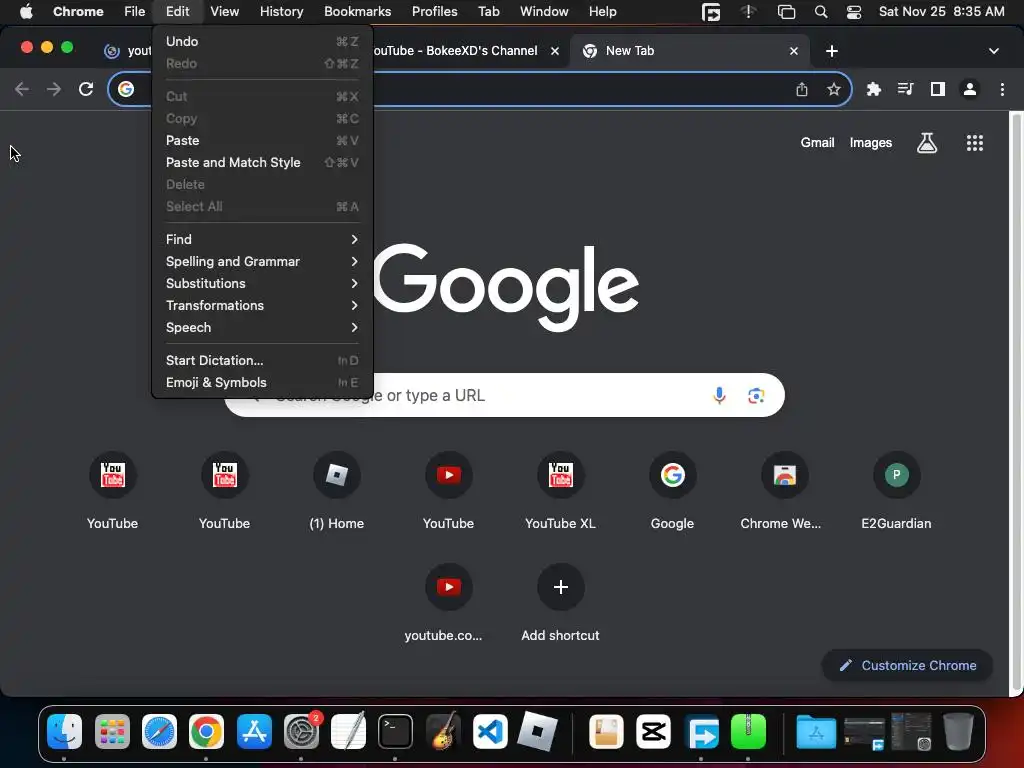
Task: Close the New Tab tab
Action: pos(793,51)
